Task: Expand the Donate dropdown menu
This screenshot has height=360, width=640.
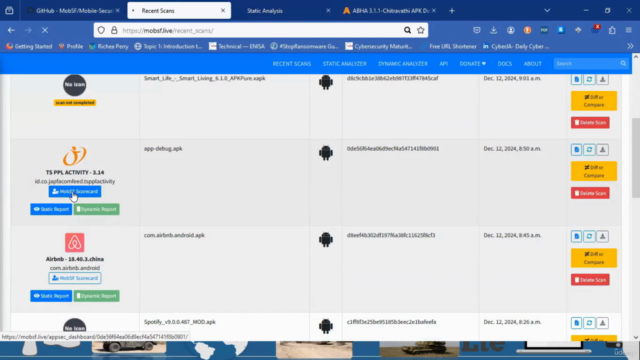Action: [473, 64]
